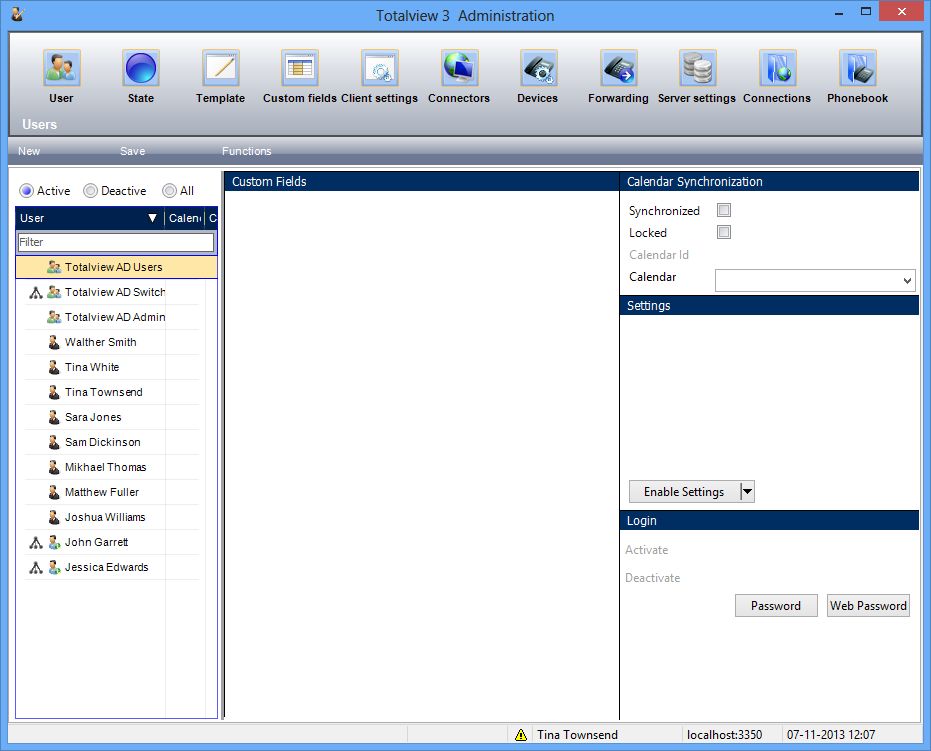
Task: Select Matthew Fuller in the user list
Action: 102,492
